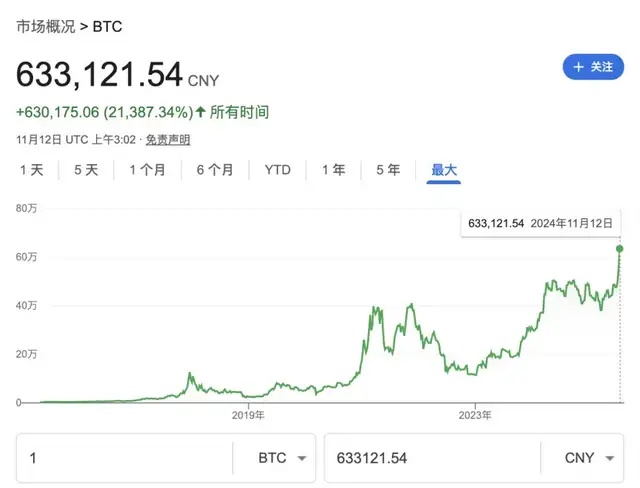
Task: Switch to the 5 天 range tab
Action: pyautogui.click(x=86, y=170)
